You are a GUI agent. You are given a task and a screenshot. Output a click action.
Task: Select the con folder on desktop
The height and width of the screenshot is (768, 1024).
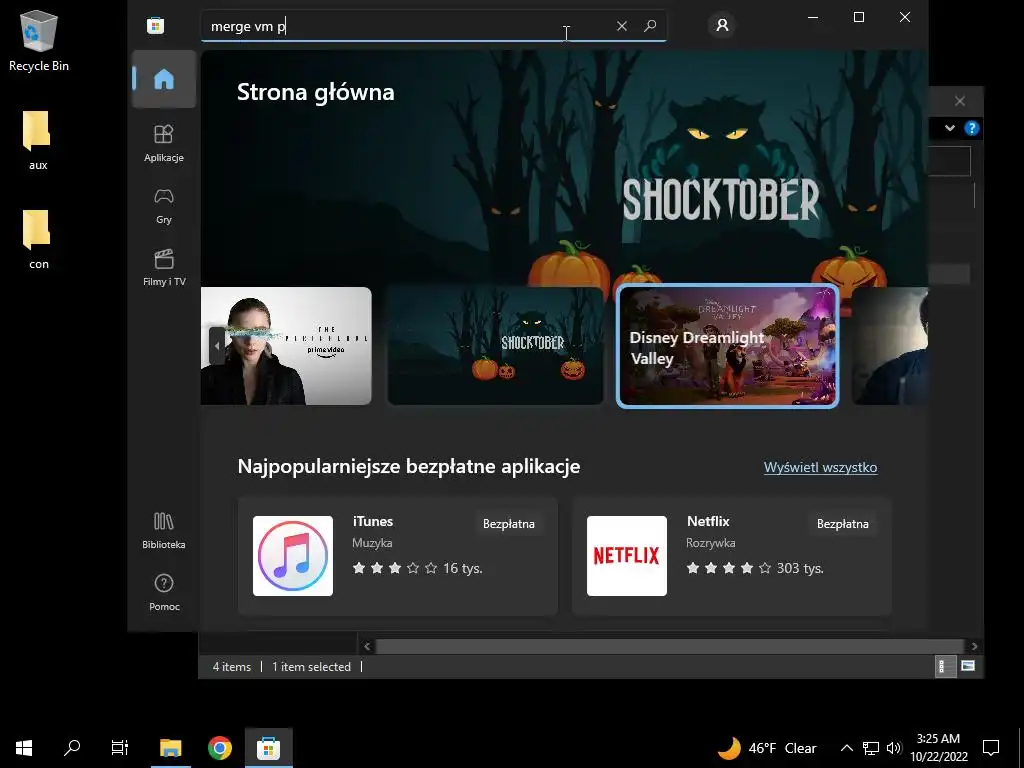(38, 240)
